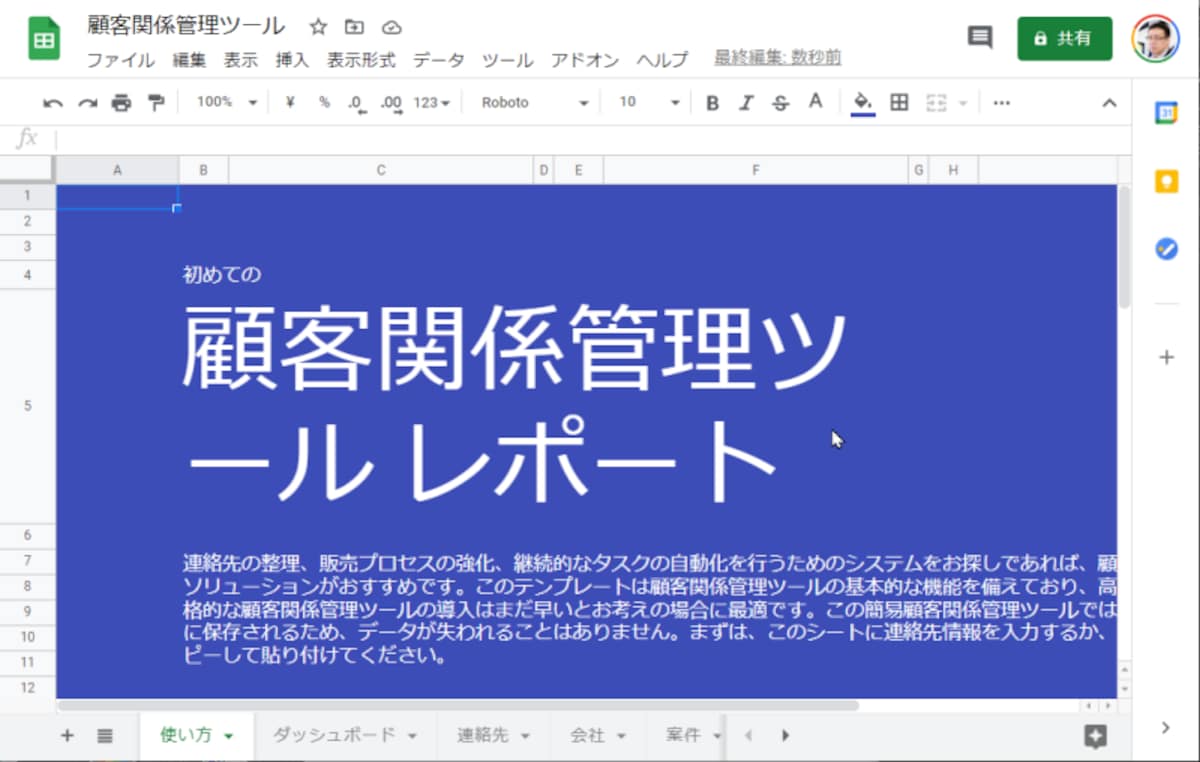Select the paint format tool
Viewport: 1200px width, 762px height.
[x=156, y=102]
